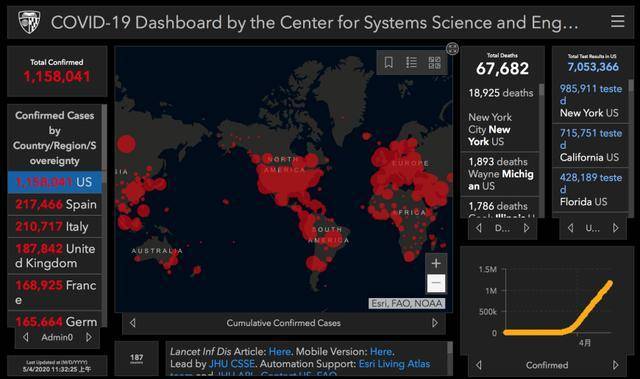This screenshot has height=379, width=640.
Task: Click the Esri, FAO, NOAA attribution
Action: [x=407, y=304]
